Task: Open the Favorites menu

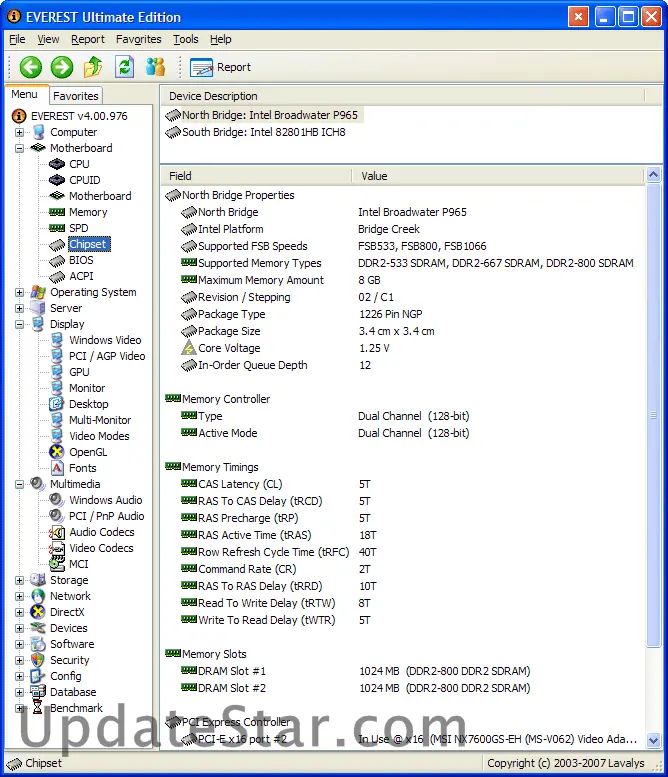Action: click(x=138, y=39)
